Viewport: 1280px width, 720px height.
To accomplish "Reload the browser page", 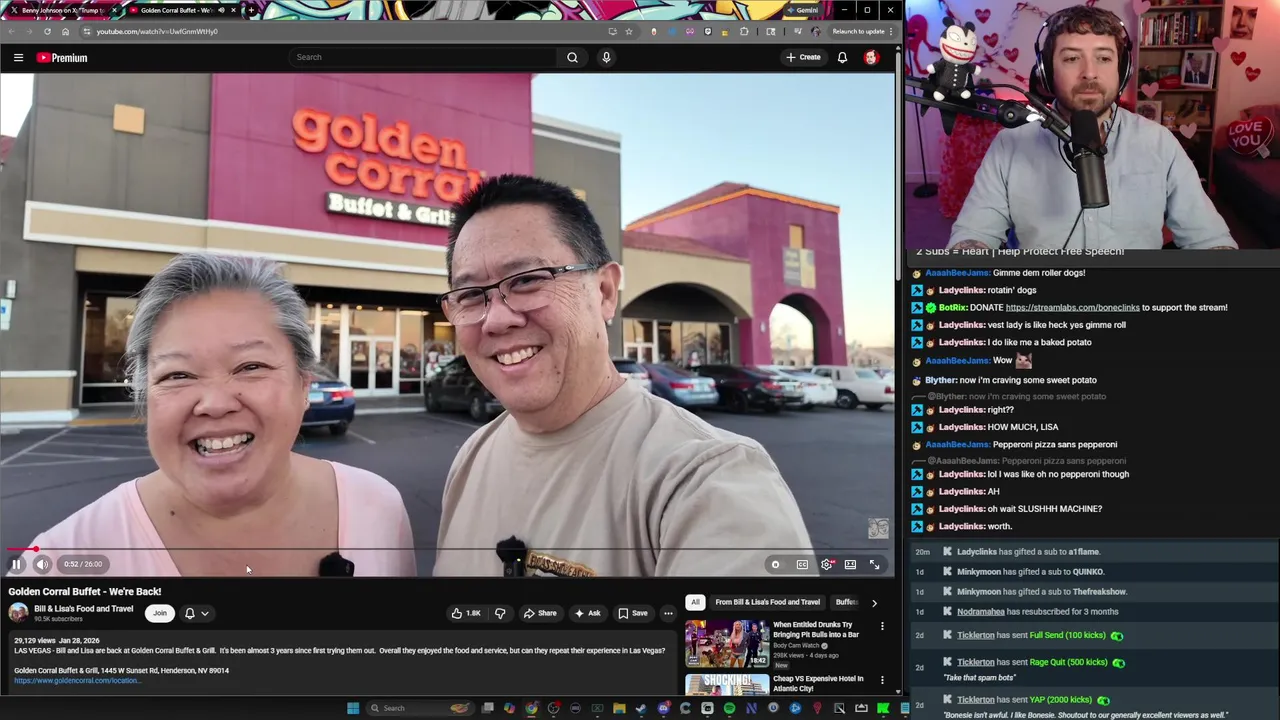I will 47,31.
